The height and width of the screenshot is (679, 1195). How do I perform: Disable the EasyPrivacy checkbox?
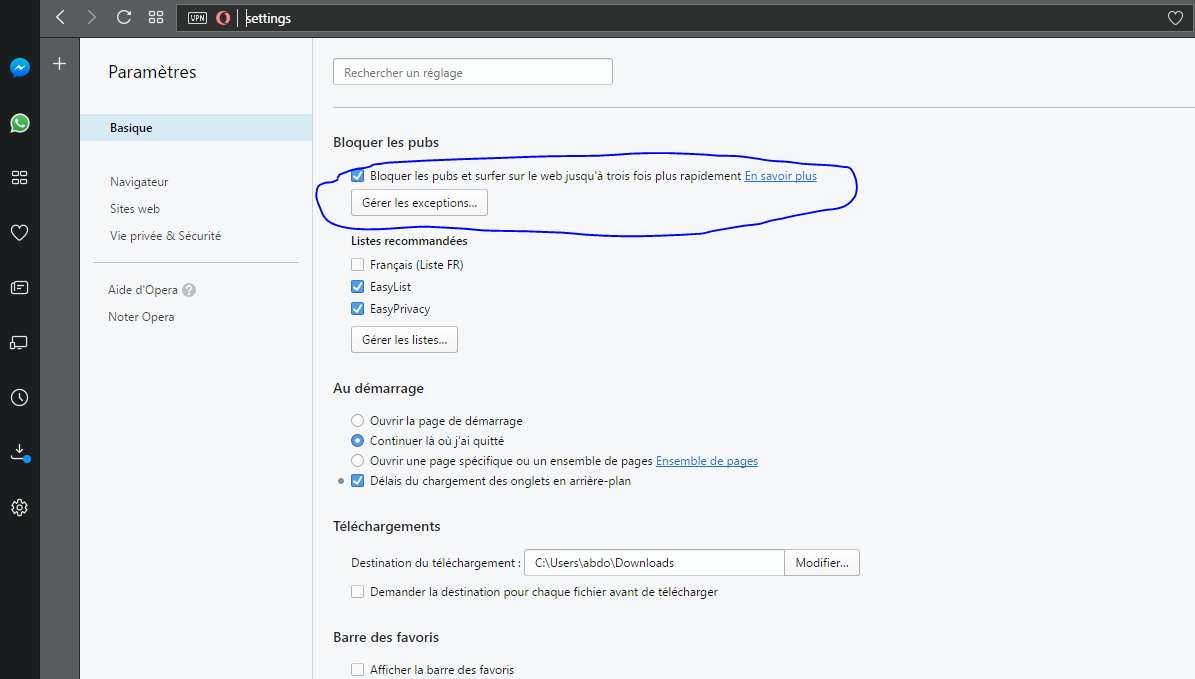[357, 309]
